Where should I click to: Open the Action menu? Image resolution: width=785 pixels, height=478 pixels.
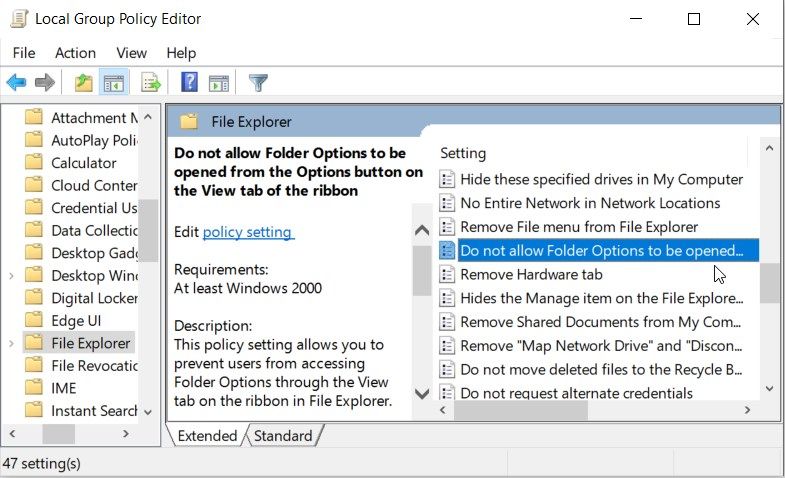pyautogui.click(x=75, y=53)
